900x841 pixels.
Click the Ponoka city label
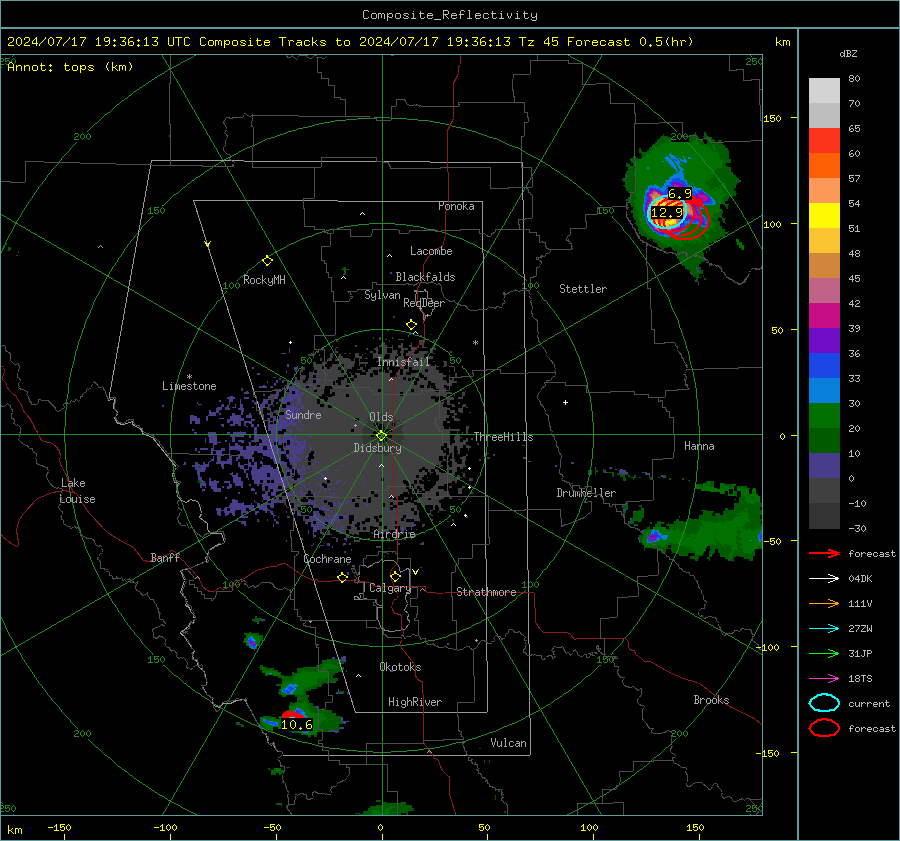(x=456, y=206)
